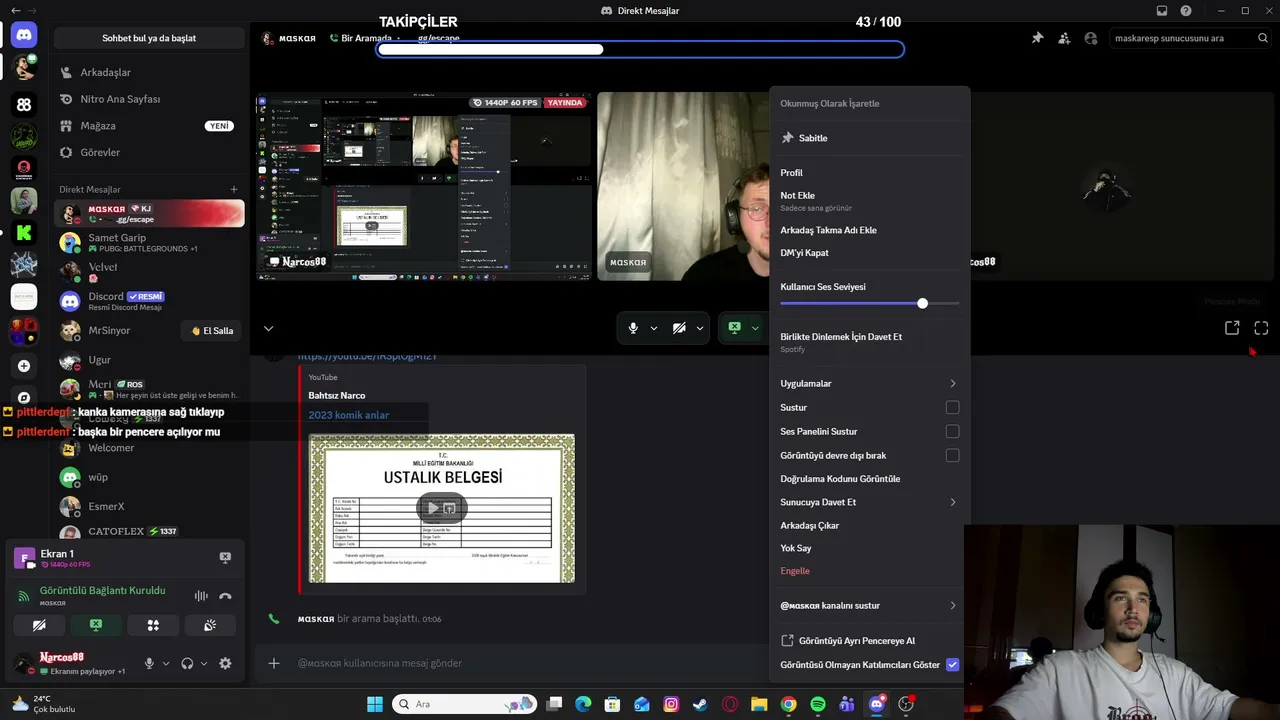Screen dimensions: 1280x720
Task: Open microphone options arrow in call bar
Action: click(x=654, y=328)
